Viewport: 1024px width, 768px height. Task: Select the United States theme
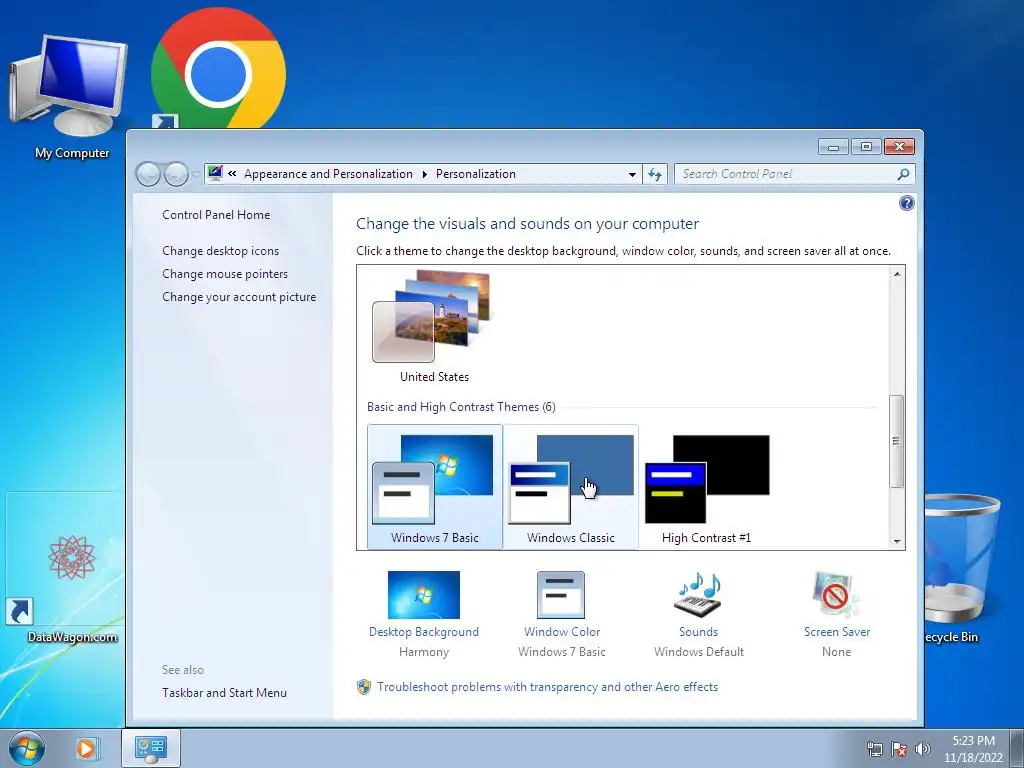click(434, 327)
